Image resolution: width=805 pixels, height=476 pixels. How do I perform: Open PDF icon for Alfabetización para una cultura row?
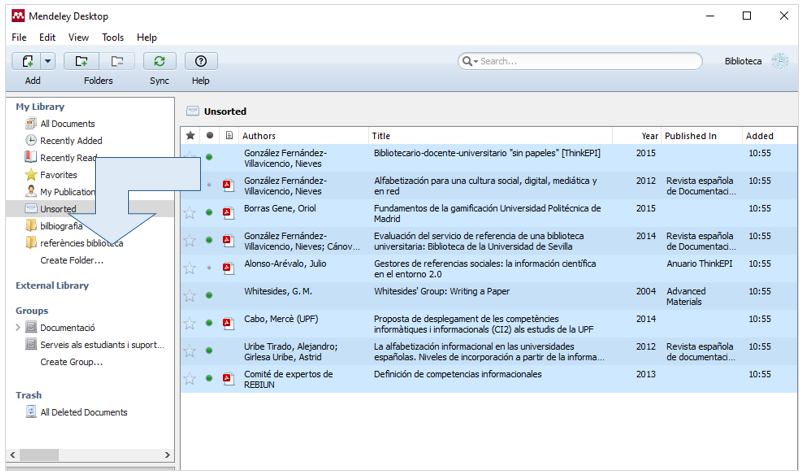point(228,185)
